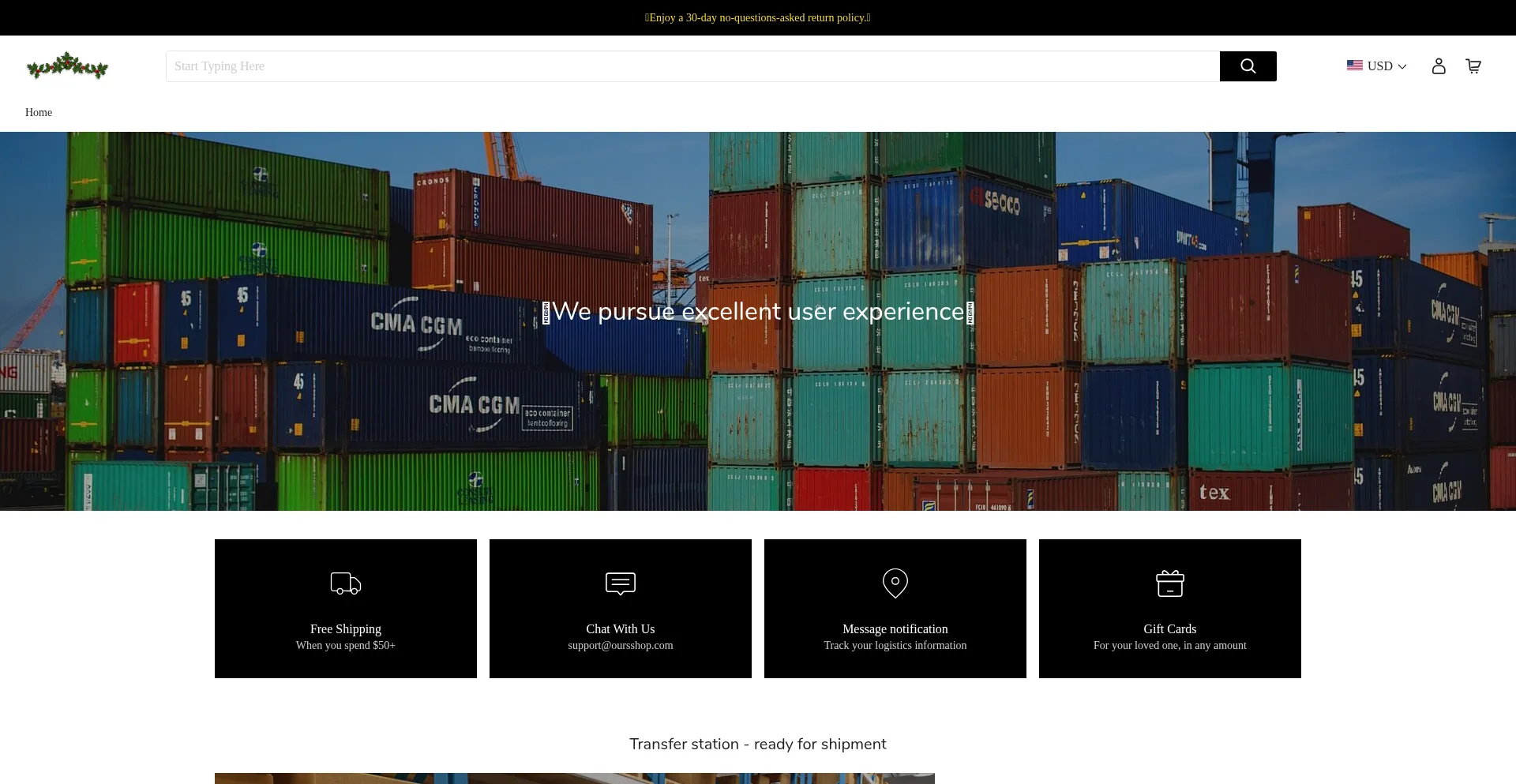
Task: Click the chat bubble icon
Action: click(x=621, y=583)
